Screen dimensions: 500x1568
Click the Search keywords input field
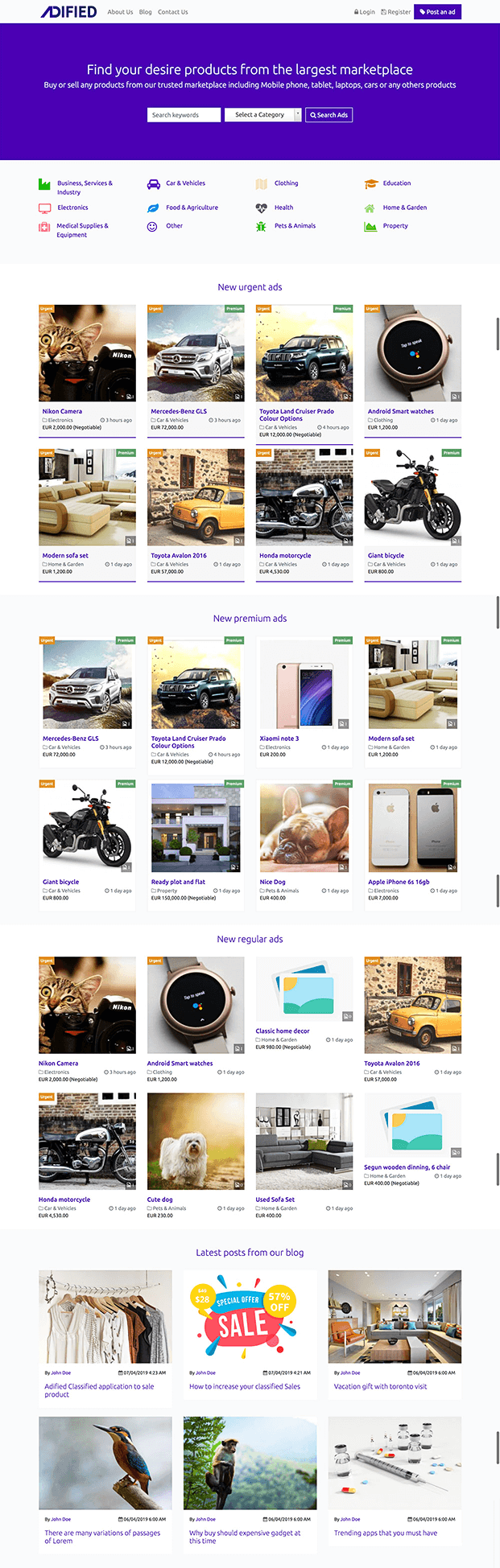coord(184,115)
